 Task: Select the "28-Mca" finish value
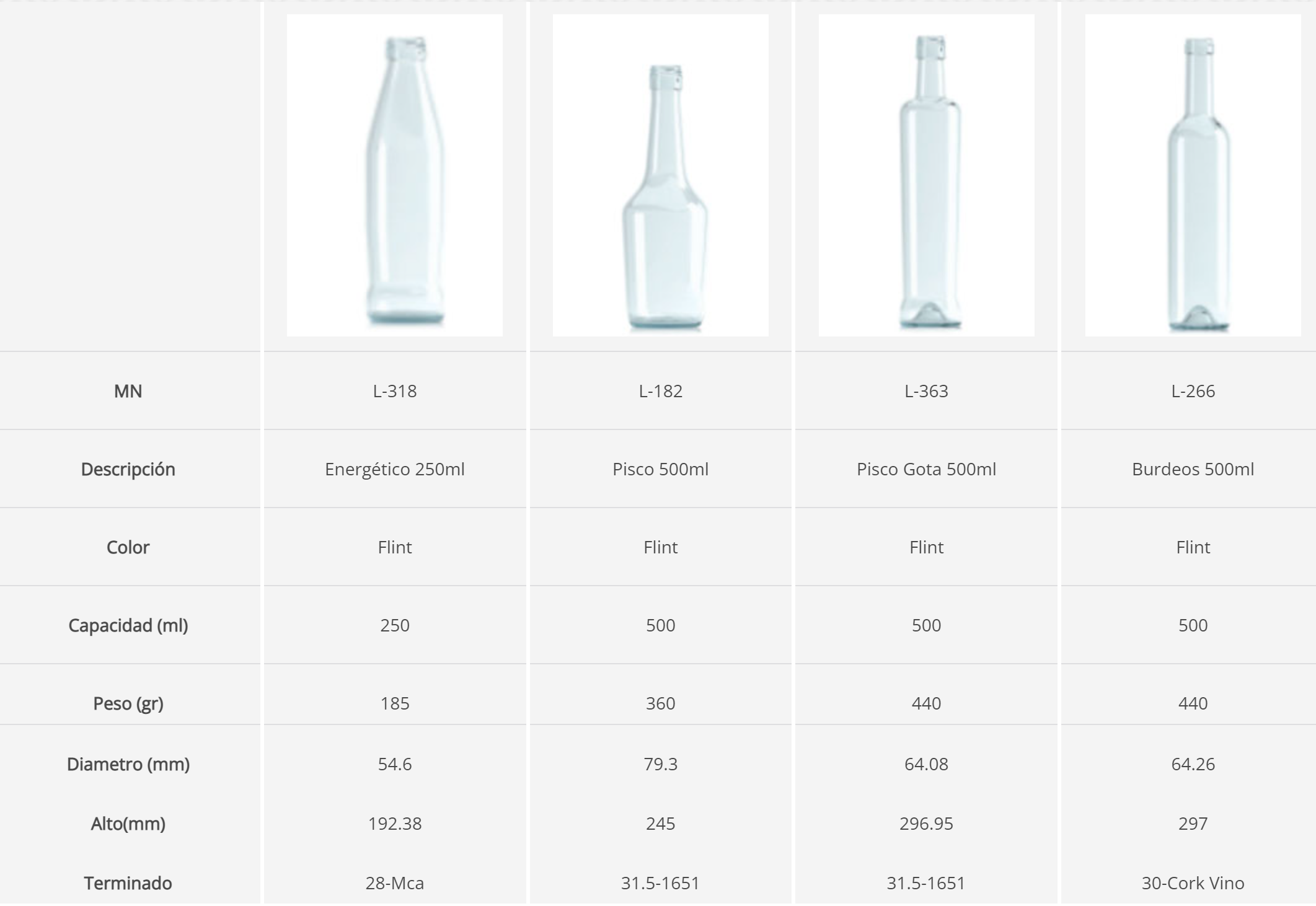[x=395, y=883]
